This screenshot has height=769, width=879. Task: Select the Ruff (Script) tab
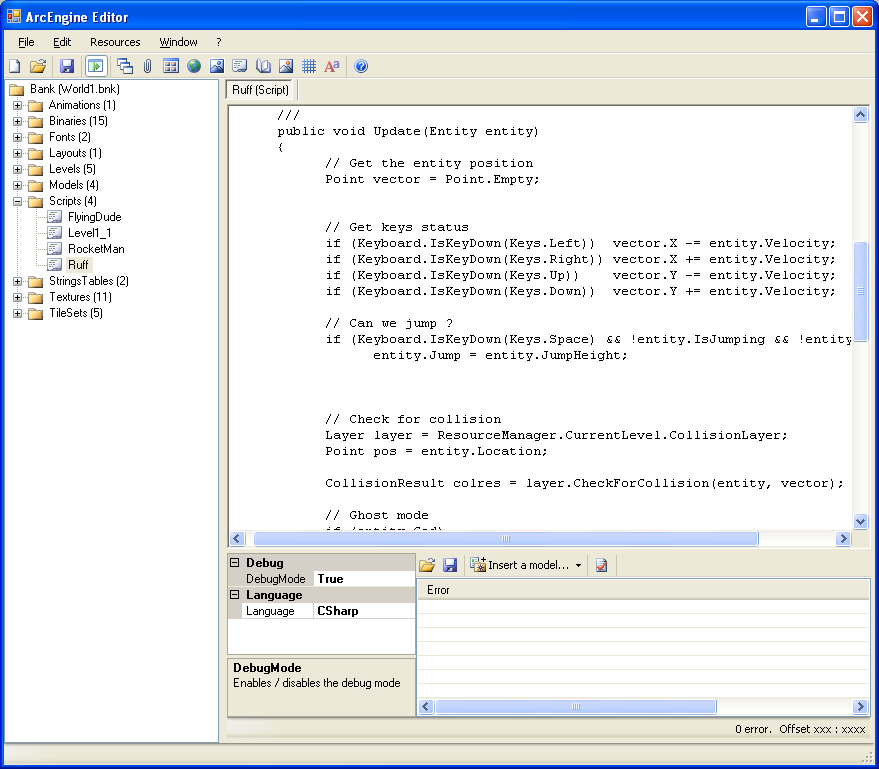(x=260, y=90)
